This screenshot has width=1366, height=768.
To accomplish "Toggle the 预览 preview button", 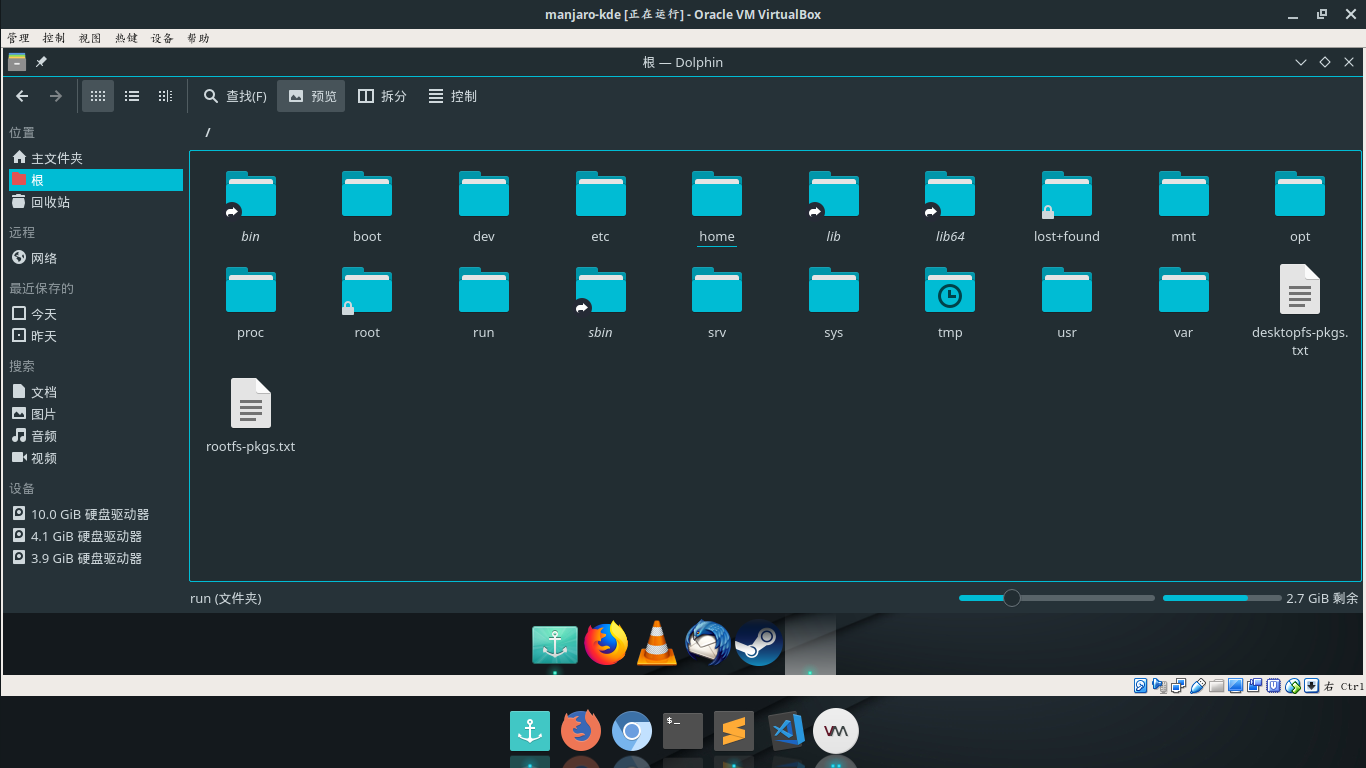I will [311, 96].
